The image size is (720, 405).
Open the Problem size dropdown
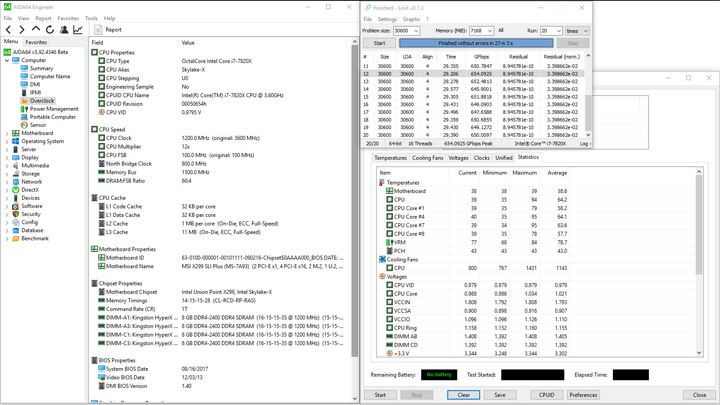tap(415, 31)
